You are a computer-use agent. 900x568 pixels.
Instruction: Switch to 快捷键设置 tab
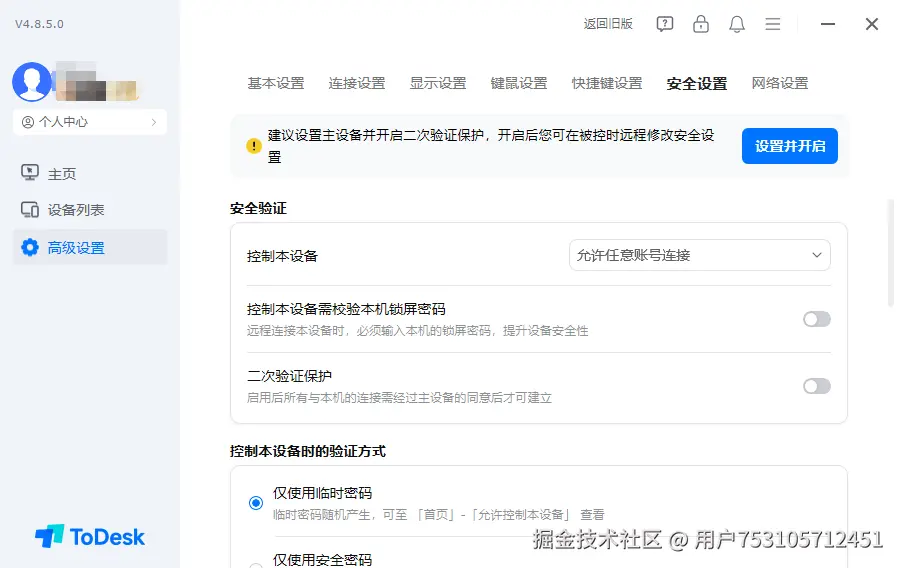pyautogui.click(x=607, y=83)
